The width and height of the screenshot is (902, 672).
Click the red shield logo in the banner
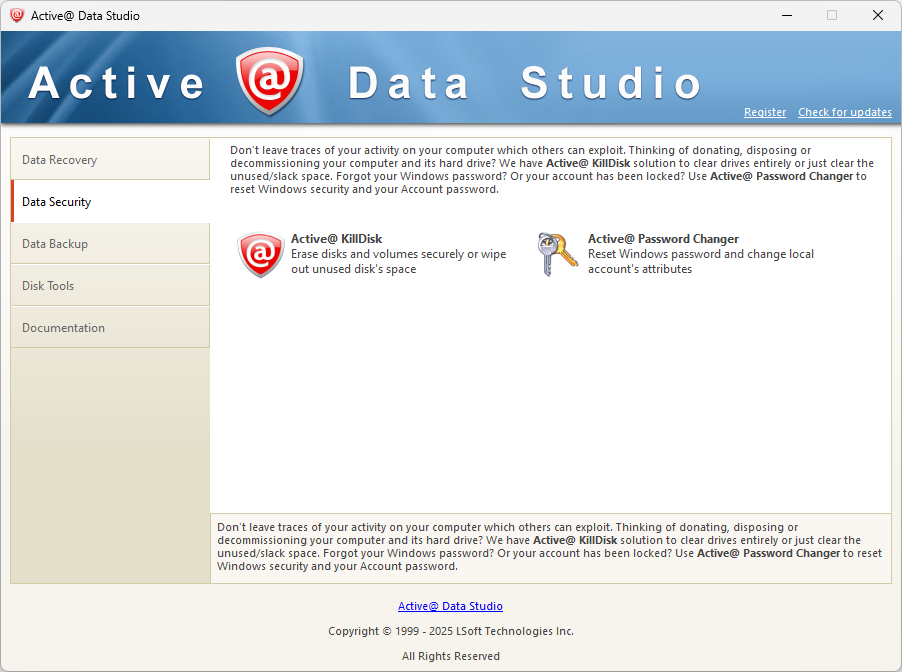[x=269, y=81]
